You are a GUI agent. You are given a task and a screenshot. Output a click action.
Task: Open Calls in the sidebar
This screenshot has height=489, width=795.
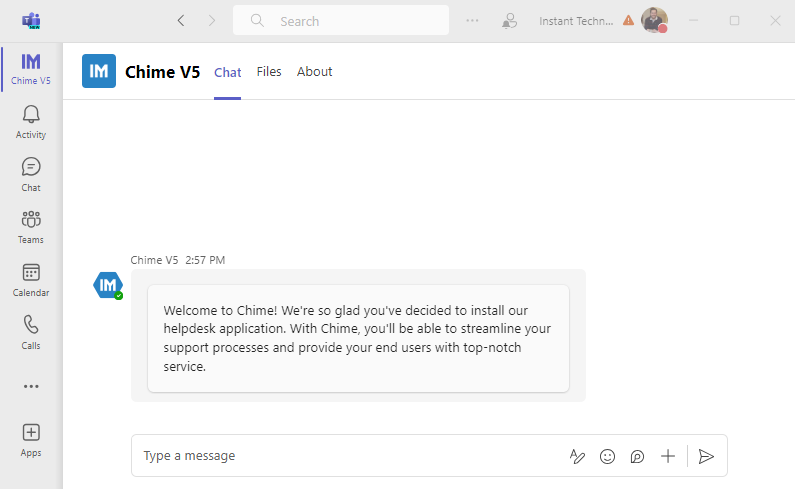coord(31,333)
